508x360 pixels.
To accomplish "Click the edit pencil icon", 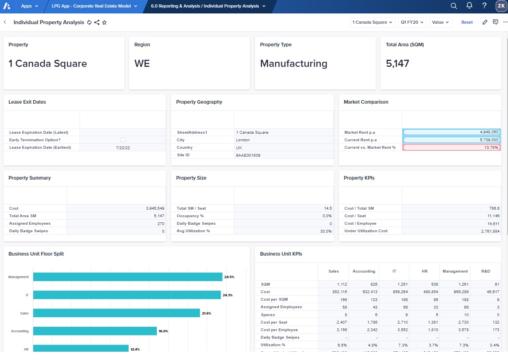I will tap(485, 22).
